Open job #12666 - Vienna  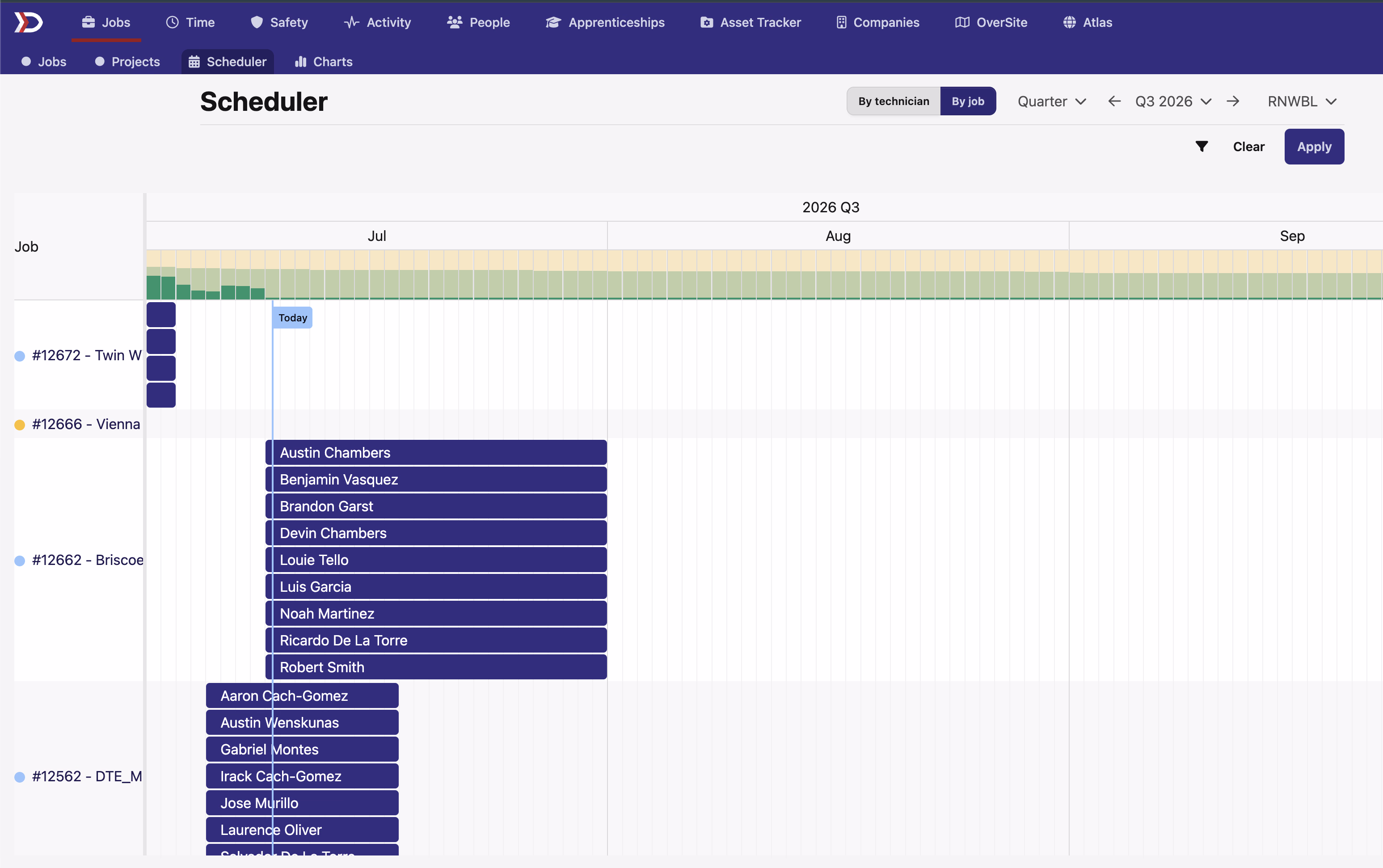pyautogui.click(x=86, y=424)
